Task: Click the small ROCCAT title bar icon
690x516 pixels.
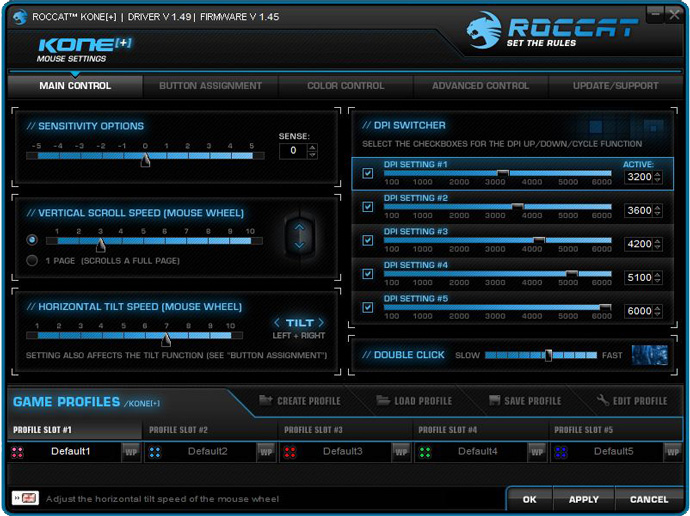Action: 19,17
